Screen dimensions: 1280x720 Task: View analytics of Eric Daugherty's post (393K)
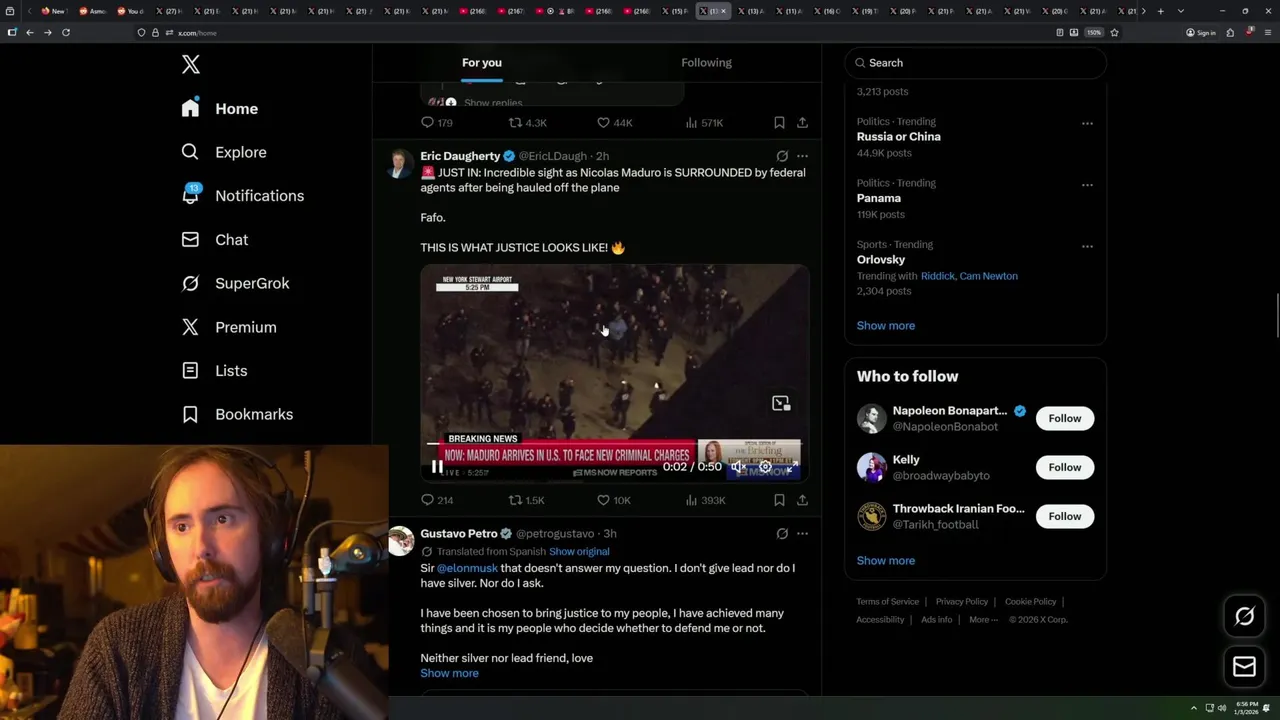click(705, 500)
